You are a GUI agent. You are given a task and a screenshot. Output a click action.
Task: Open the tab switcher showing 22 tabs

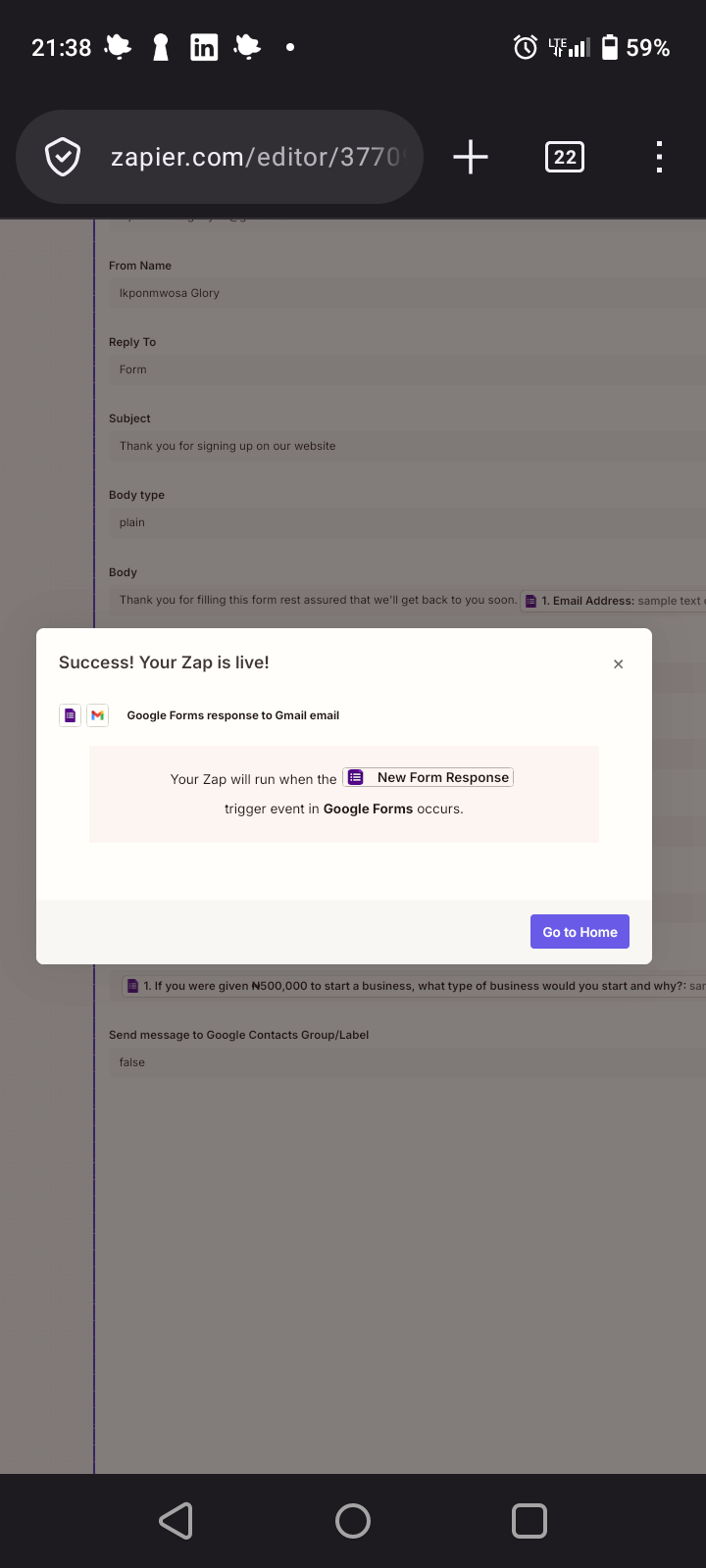[565, 157]
